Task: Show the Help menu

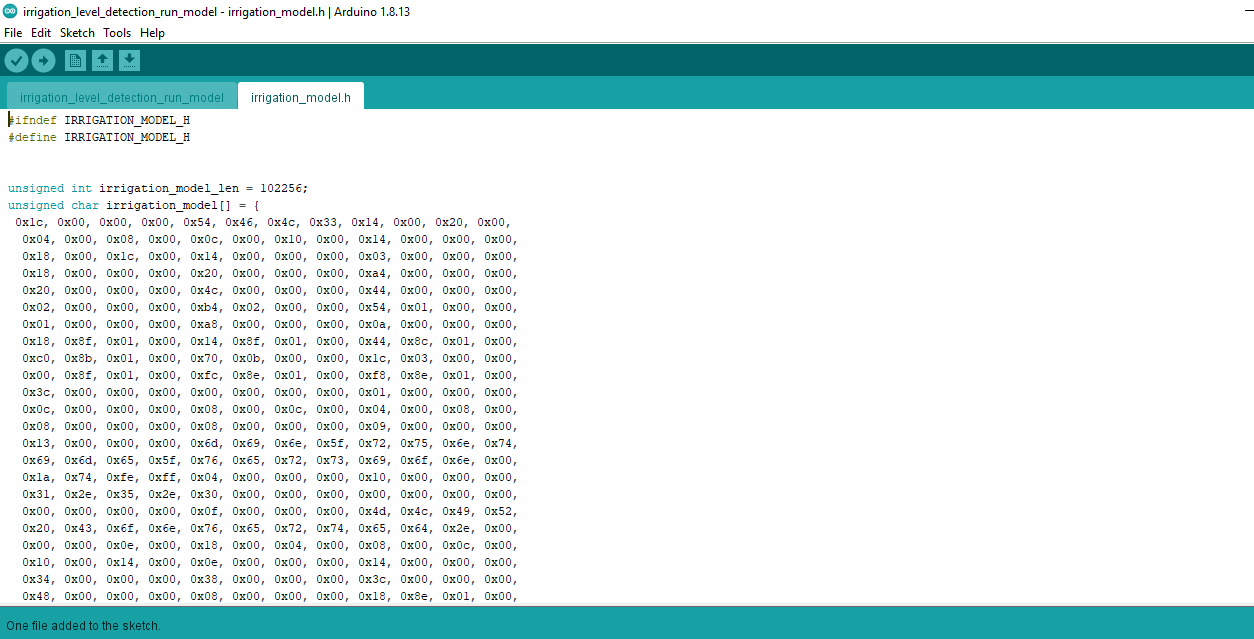Action: tap(152, 33)
